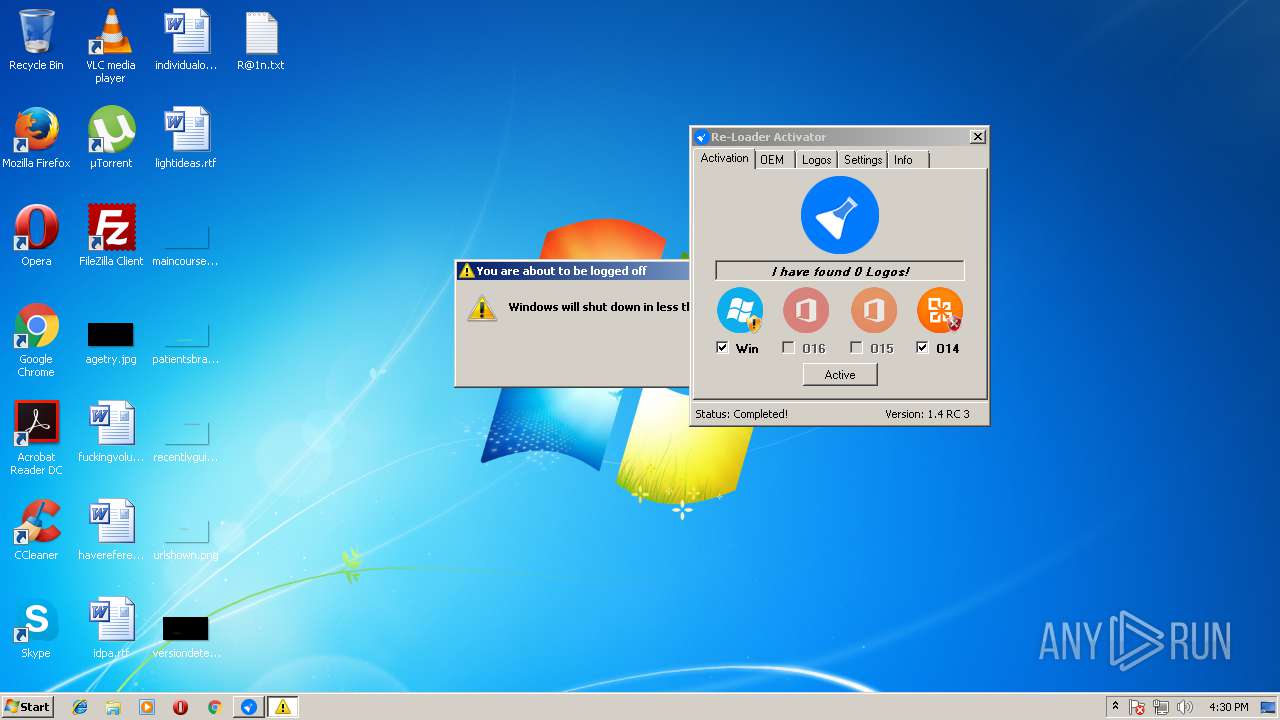1280x720 pixels.
Task: Open the volume speaker tray icon
Action: (x=1185, y=708)
